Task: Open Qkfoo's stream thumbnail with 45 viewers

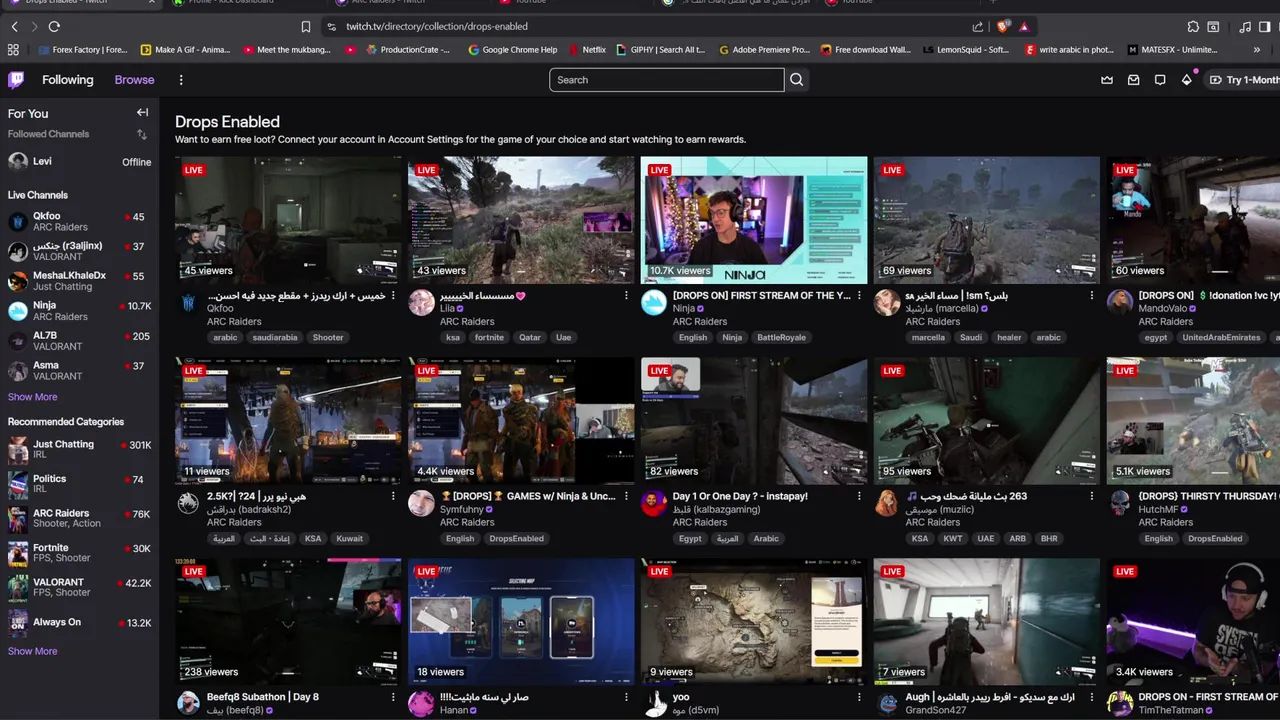Action: click(288, 220)
